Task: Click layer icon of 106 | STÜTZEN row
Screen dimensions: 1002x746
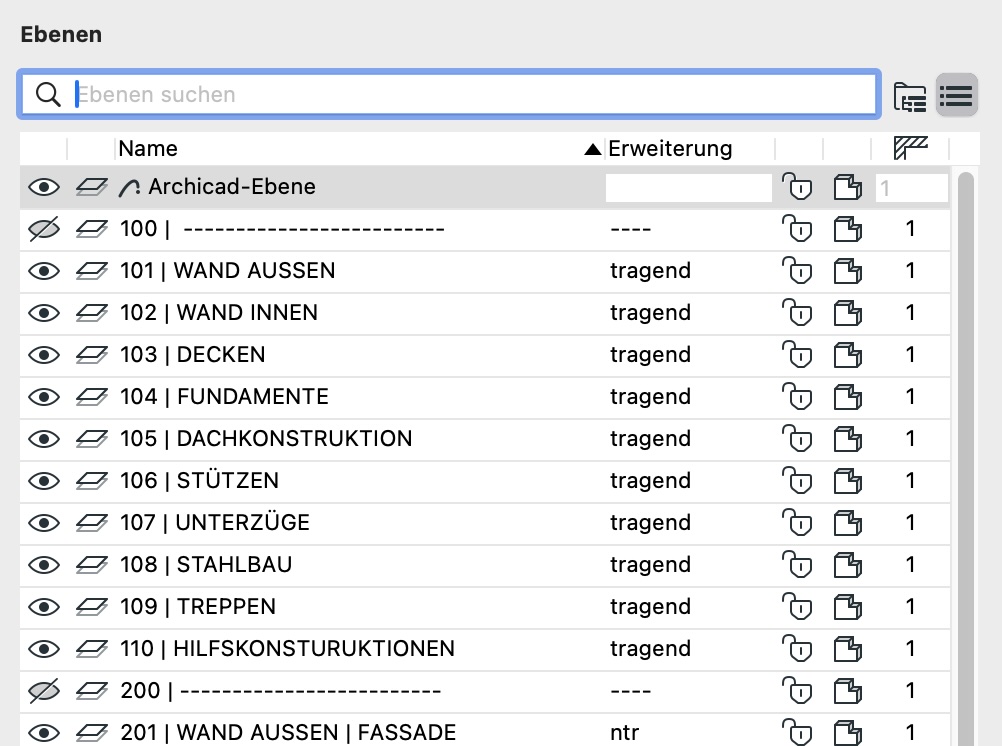Action: [x=92, y=481]
